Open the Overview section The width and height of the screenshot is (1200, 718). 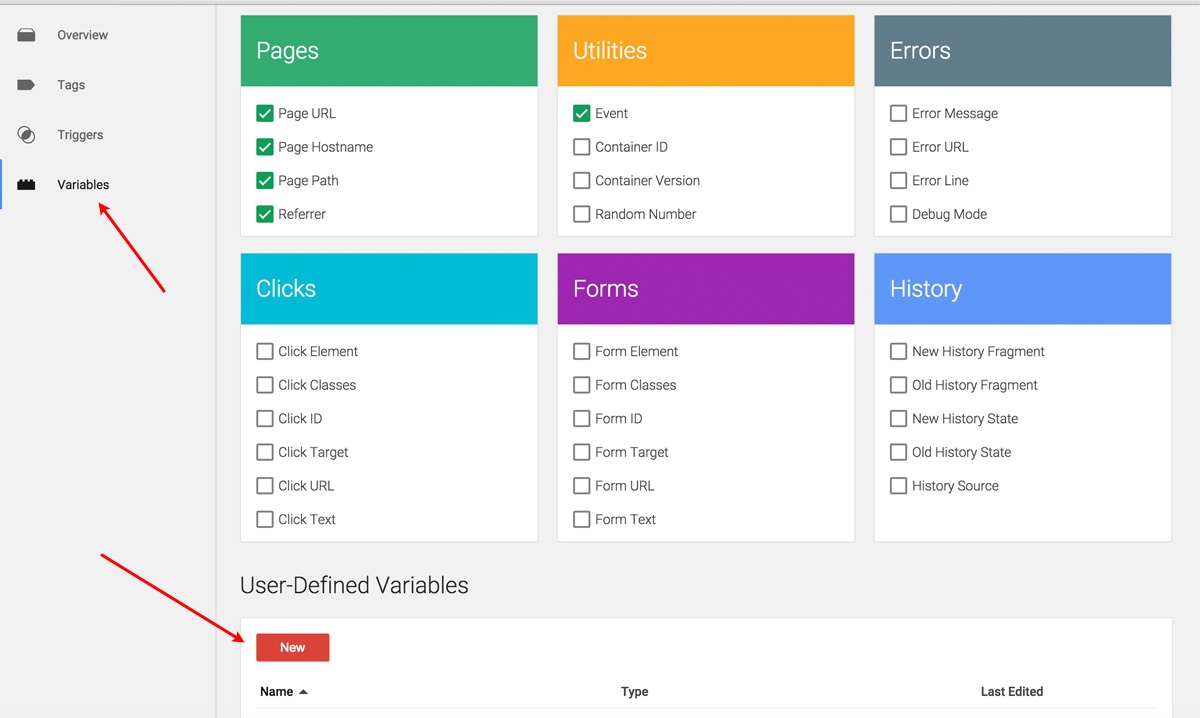82,35
